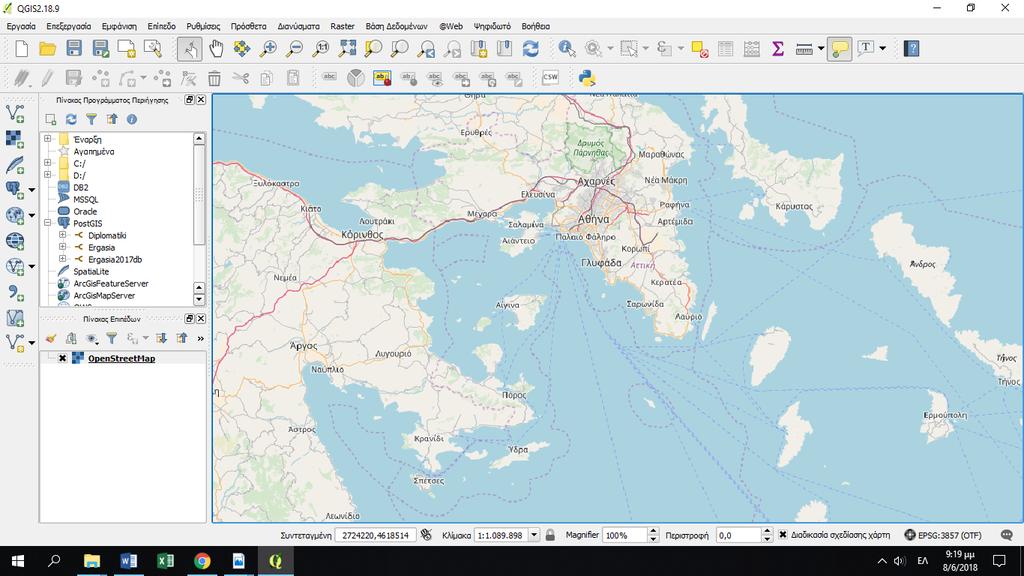Toggle the Touch Zoom and Pan tool
The image size is (1024, 576).
coord(189,49)
